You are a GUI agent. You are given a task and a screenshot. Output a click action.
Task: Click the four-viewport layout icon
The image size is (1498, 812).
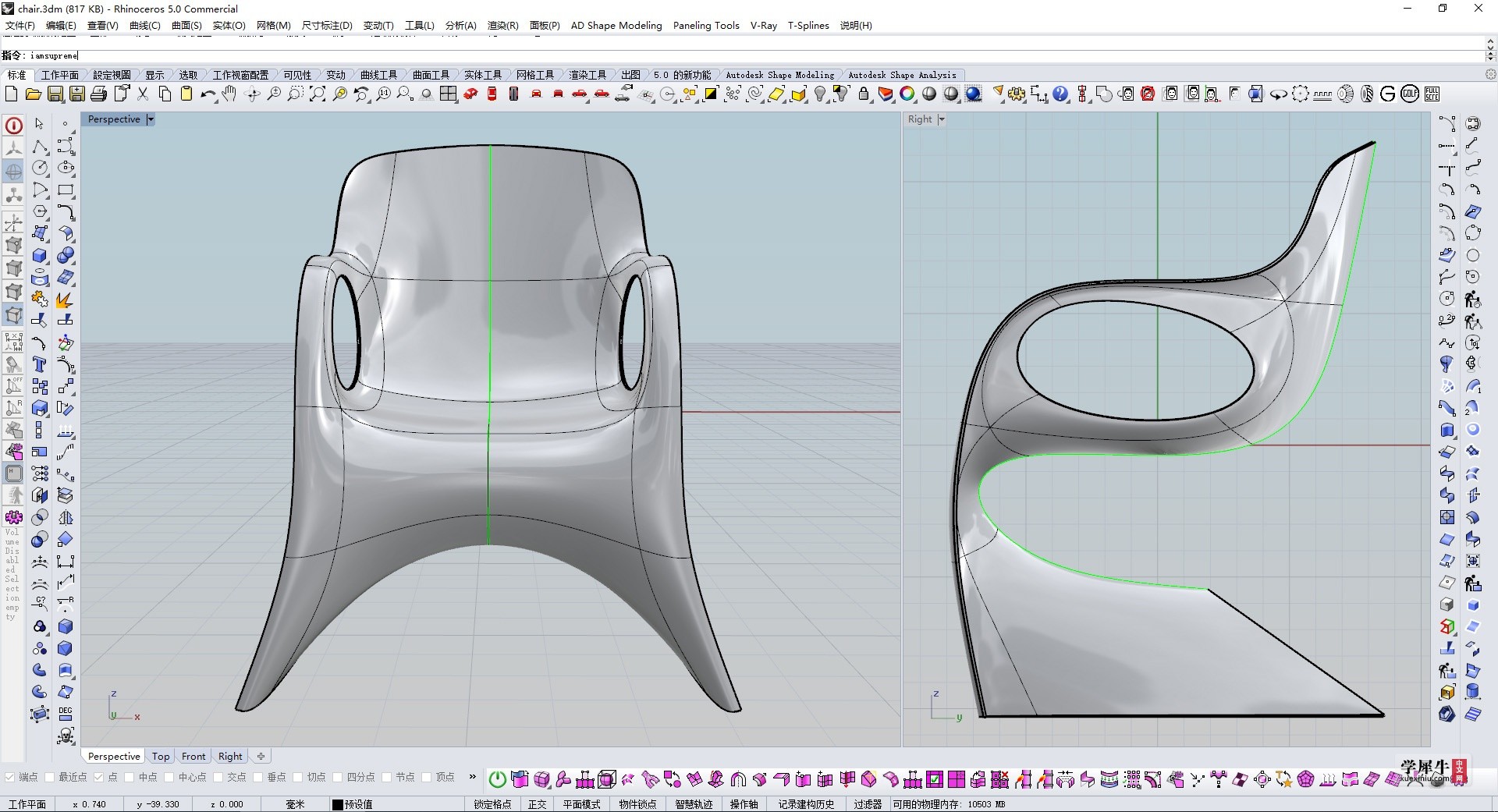point(449,94)
